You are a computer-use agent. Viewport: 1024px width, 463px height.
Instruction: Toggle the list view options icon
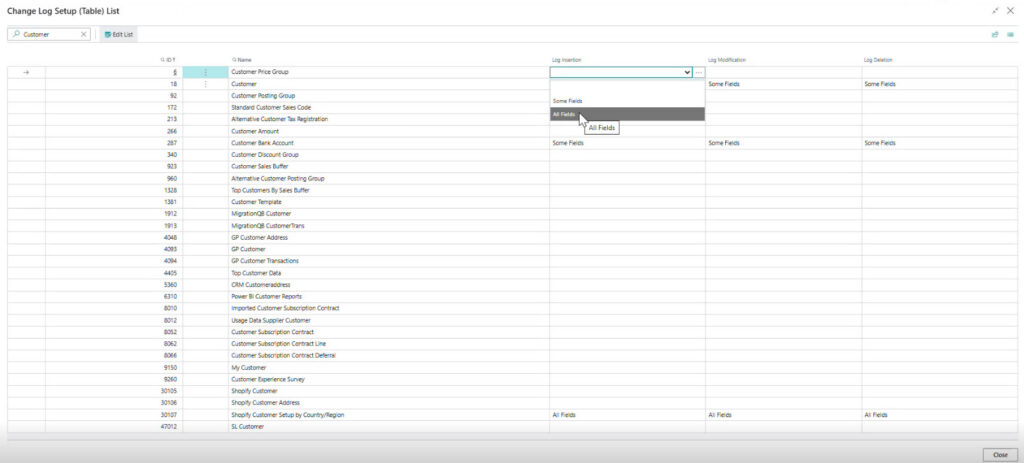pyautogui.click(x=1010, y=35)
